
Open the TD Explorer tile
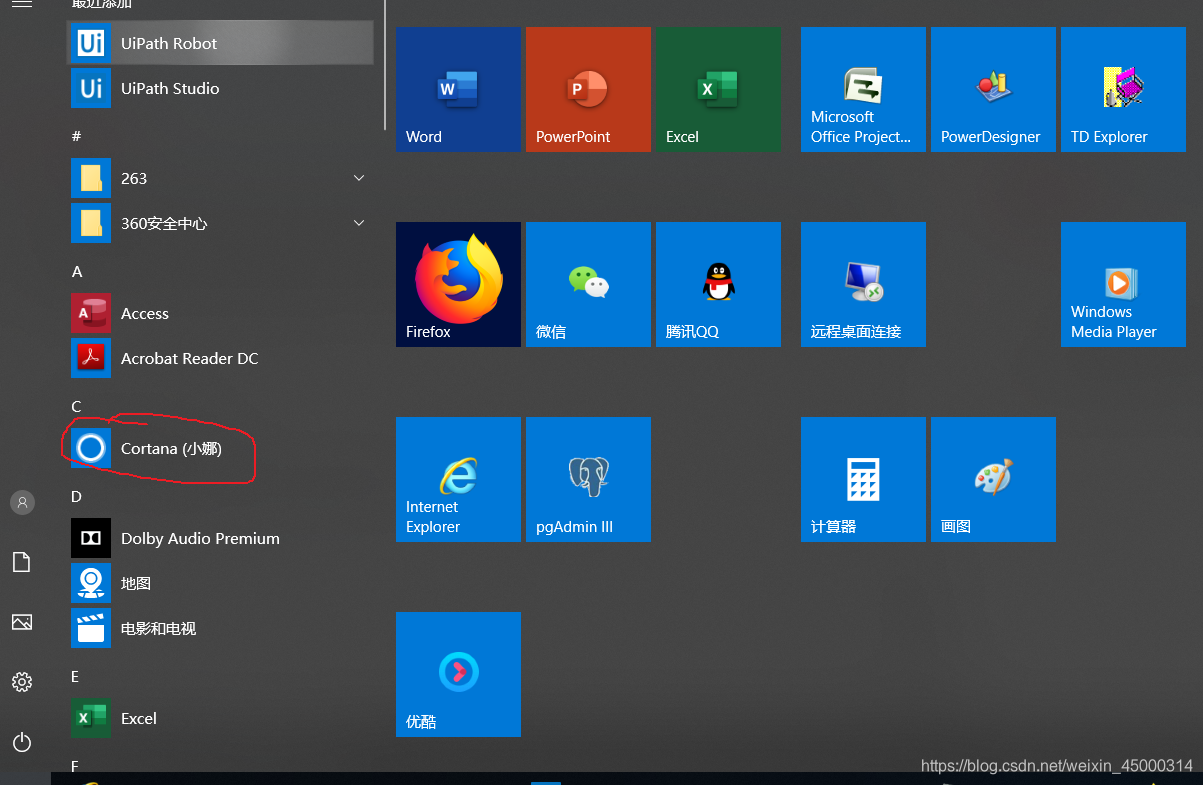coord(1123,89)
